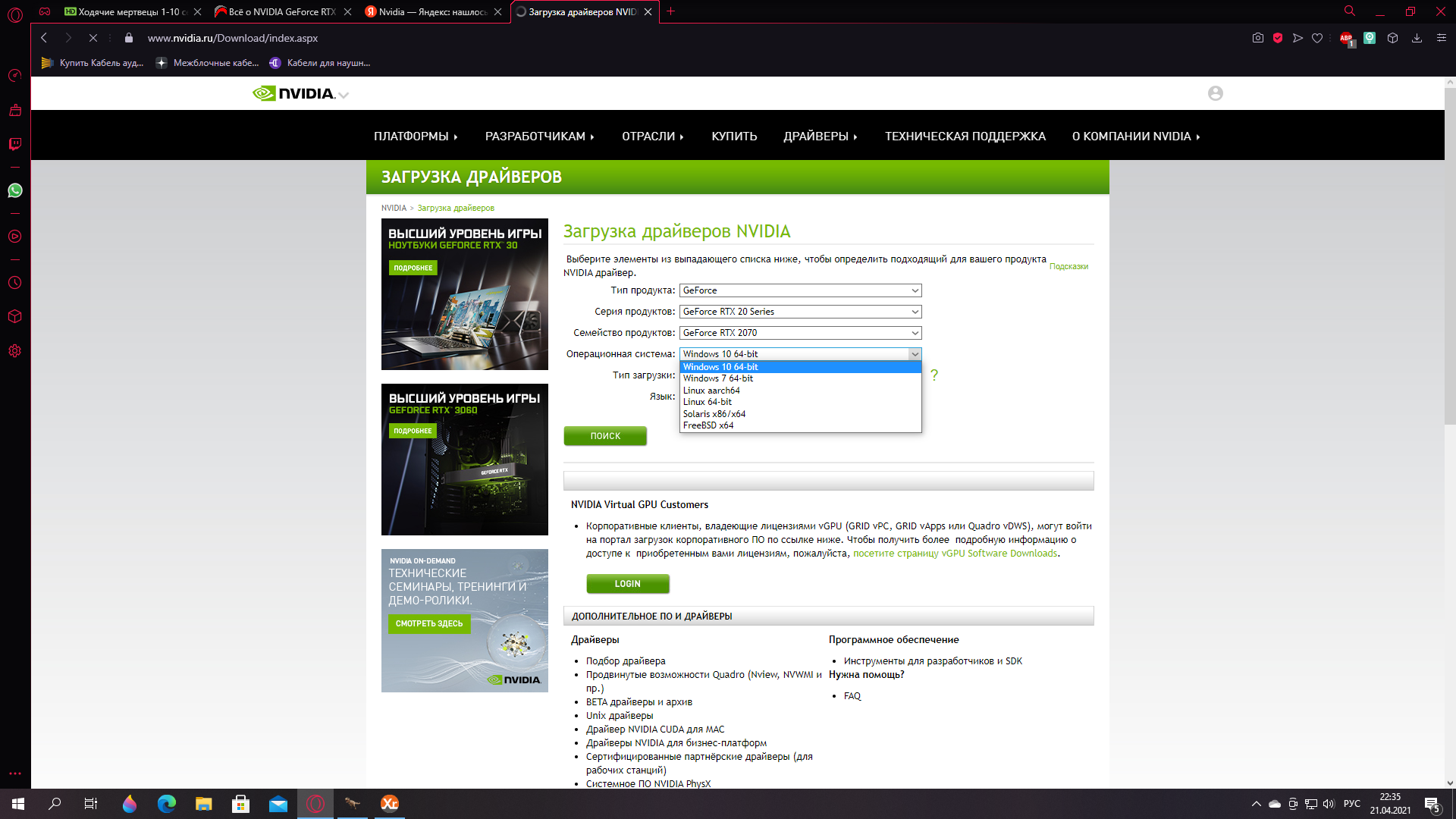Click the green question mark help icon

click(934, 375)
